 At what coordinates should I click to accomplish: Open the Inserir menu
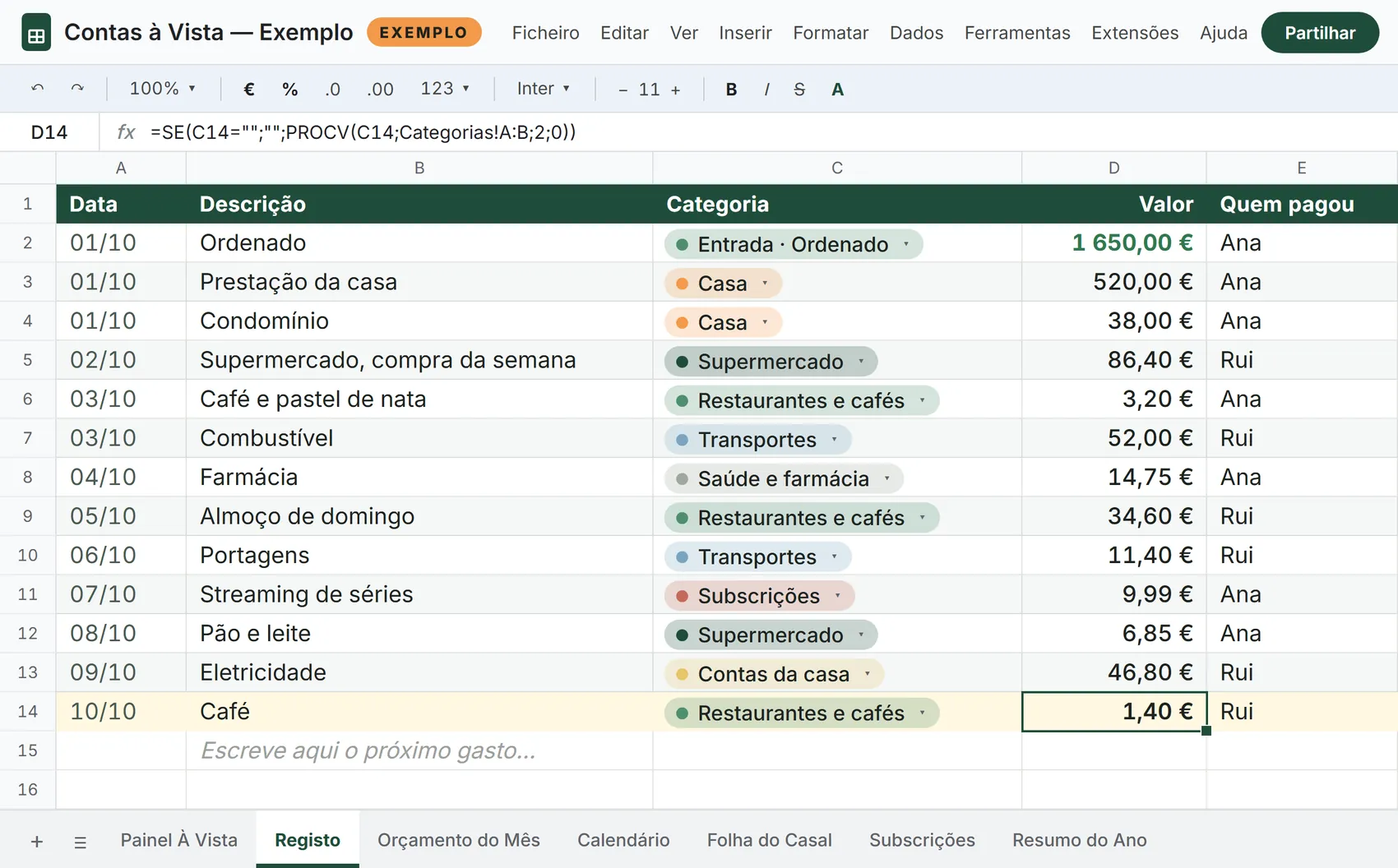[x=745, y=33]
